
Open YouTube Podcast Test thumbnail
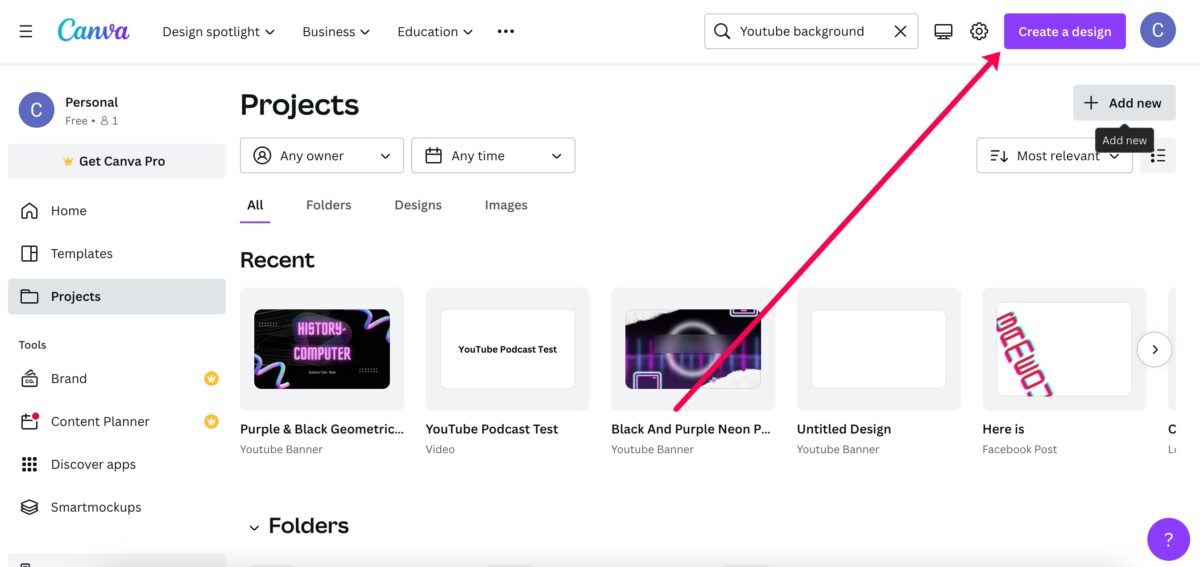[x=508, y=349]
